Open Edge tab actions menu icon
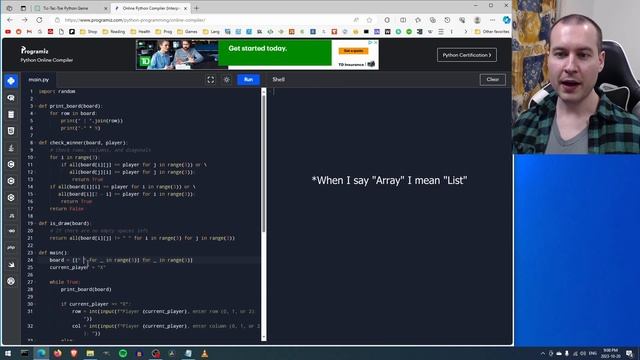640x360 pixels. (23, 8)
